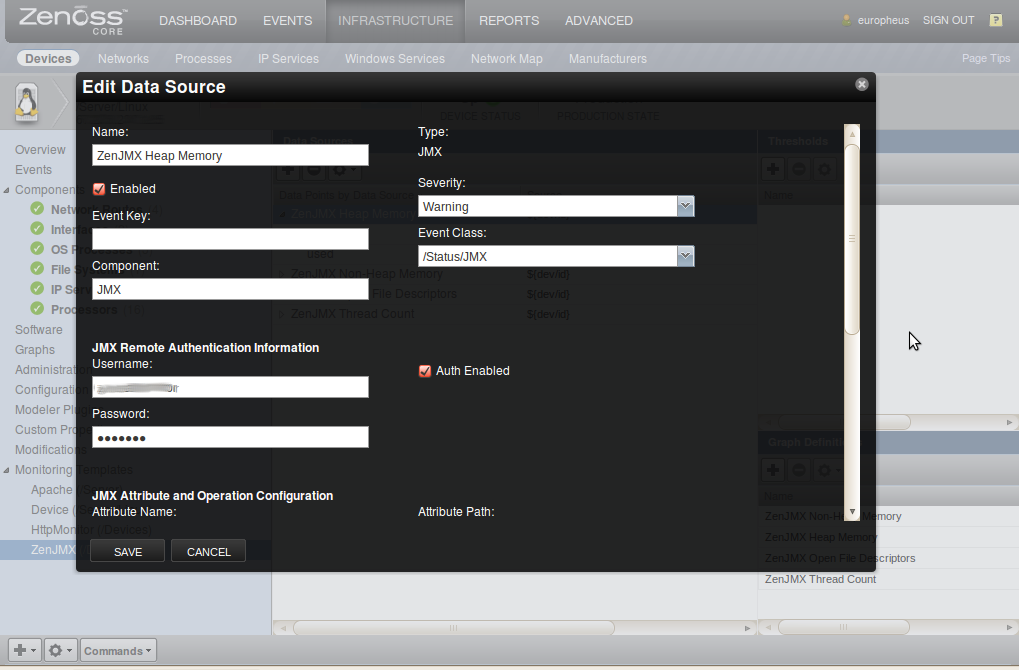Open the Events tab
This screenshot has width=1019, height=670.
click(287, 21)
